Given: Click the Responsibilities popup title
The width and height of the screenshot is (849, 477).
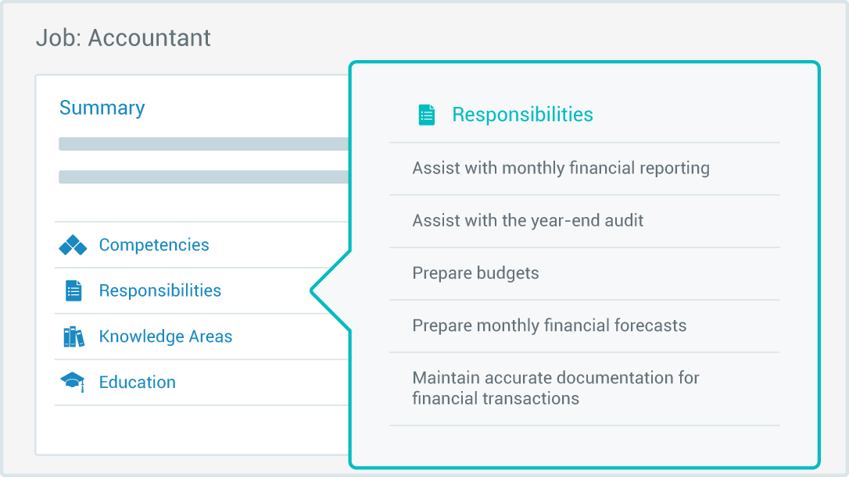Looking at the screenshot, I should (x=522, y=115).
